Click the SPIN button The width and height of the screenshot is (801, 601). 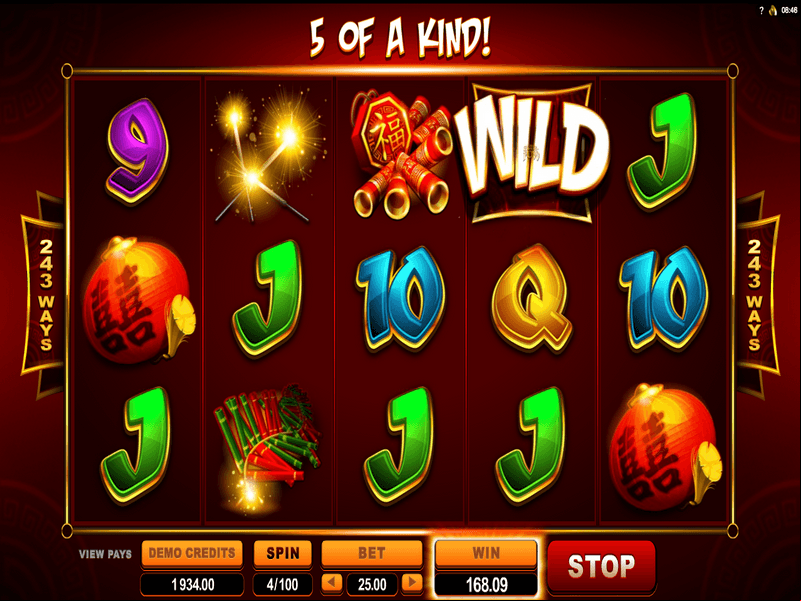click(x=282, y=553)
